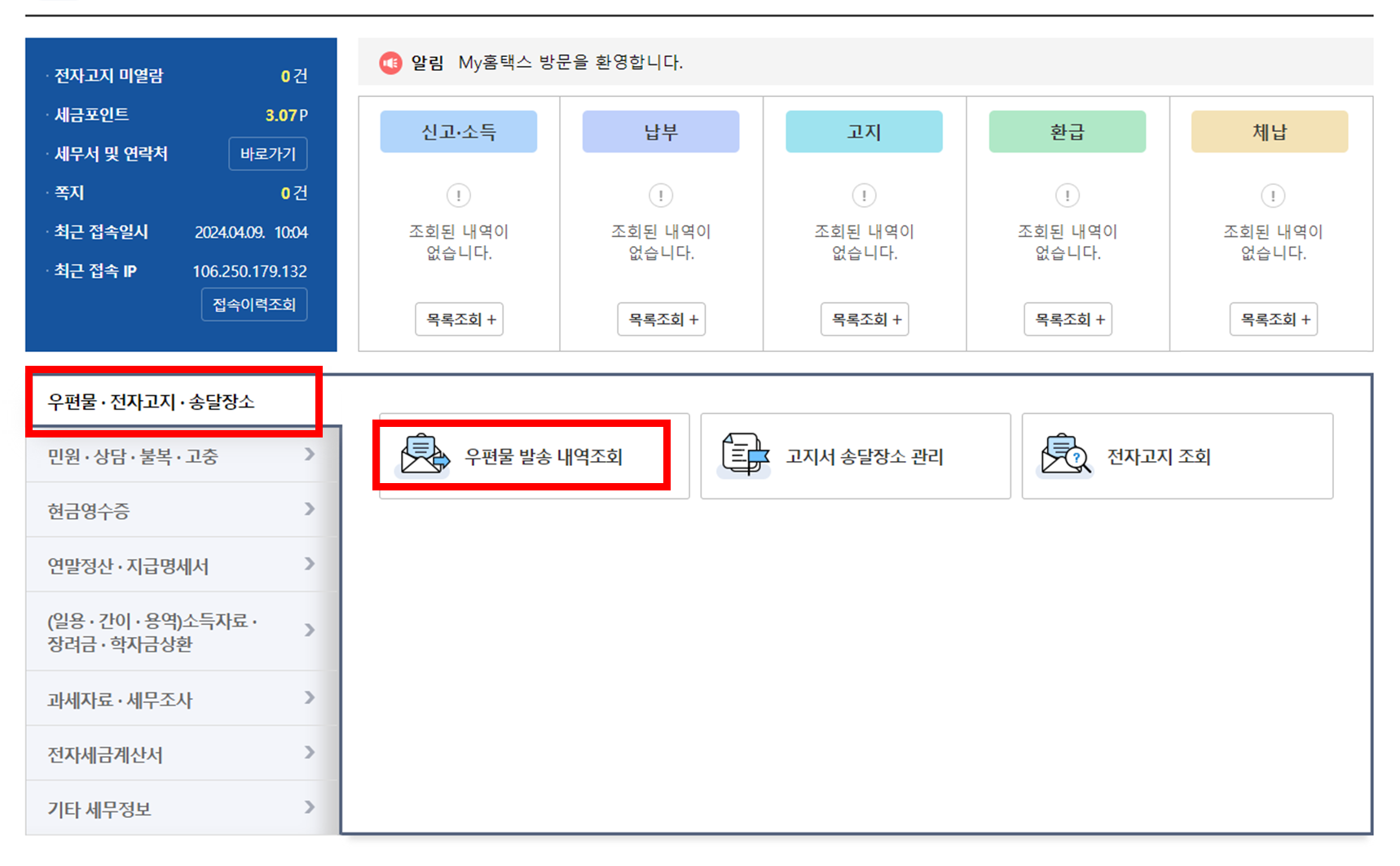Click the exclamation icon under 체납
Viewport: 1400px width, 866px height.
[x=1273, y=196]
